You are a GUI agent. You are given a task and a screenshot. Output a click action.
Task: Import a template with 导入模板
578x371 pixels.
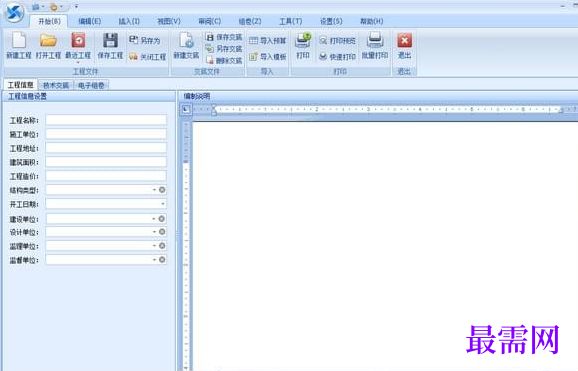point(268,57)
